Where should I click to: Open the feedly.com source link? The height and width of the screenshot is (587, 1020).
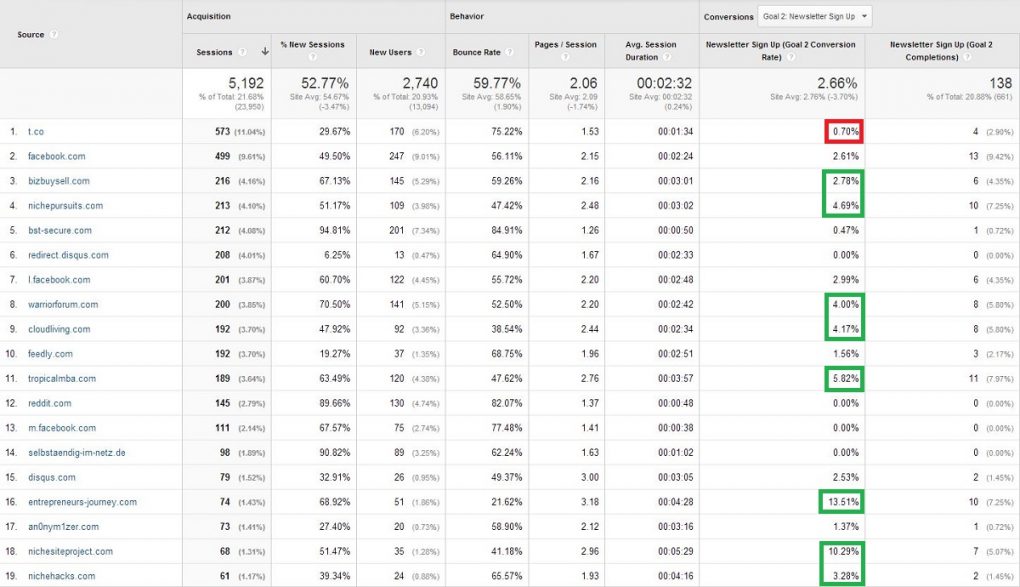pyautogui.click(x=50, y=354)
